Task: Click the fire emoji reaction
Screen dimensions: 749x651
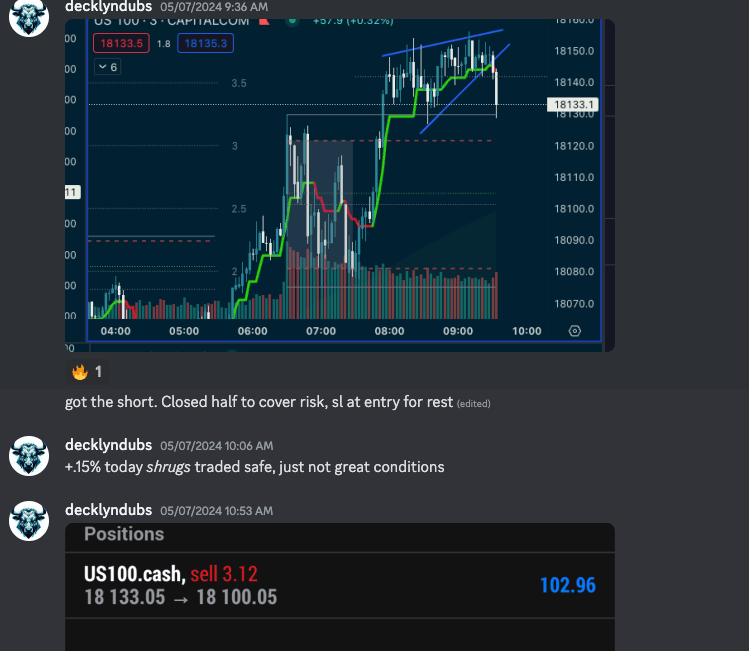Action: 87,372
